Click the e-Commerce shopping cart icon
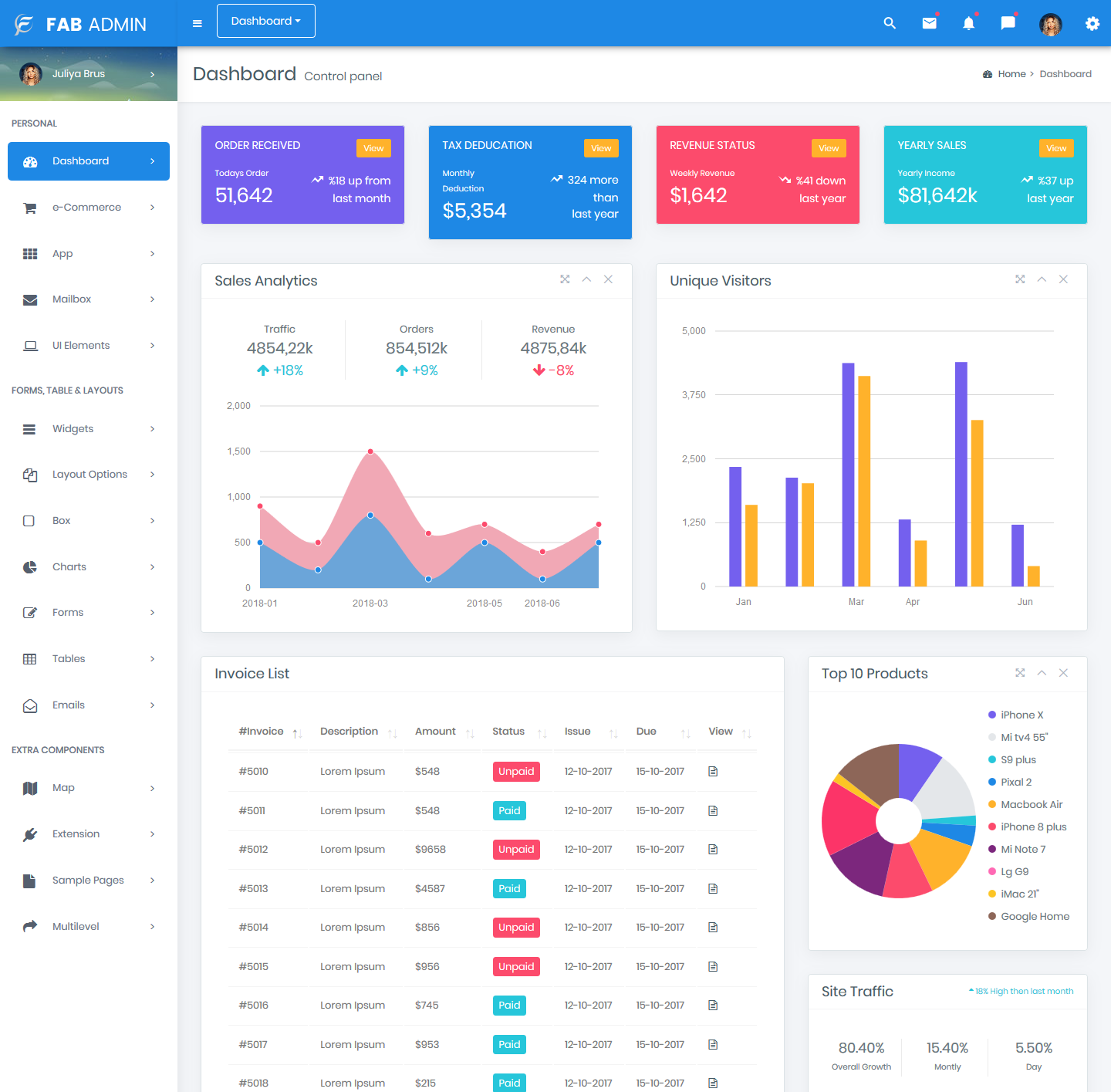This screenshot has width=1111, height=1092. [x=30, y=208]
